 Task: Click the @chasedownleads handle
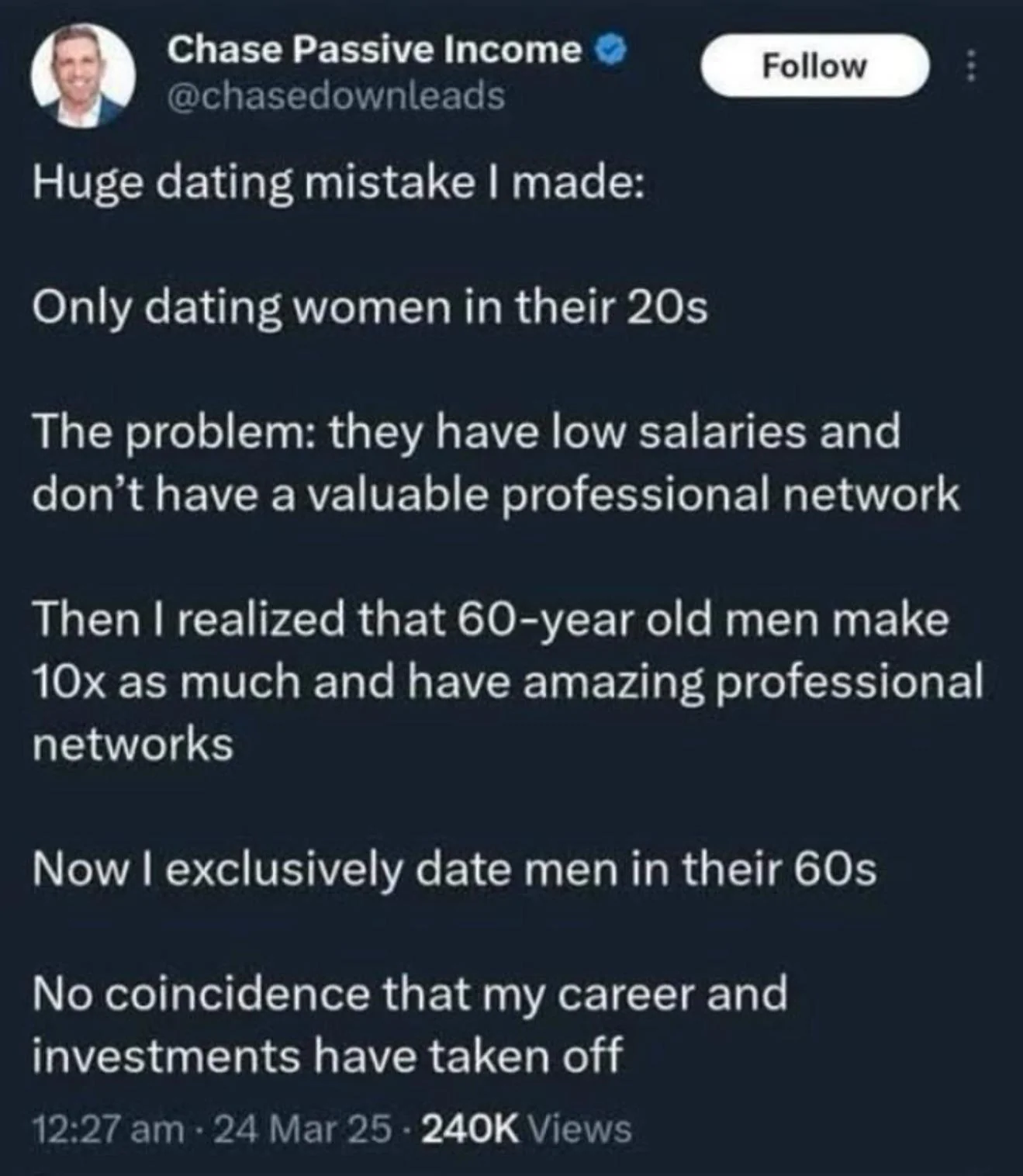(337, 96)
